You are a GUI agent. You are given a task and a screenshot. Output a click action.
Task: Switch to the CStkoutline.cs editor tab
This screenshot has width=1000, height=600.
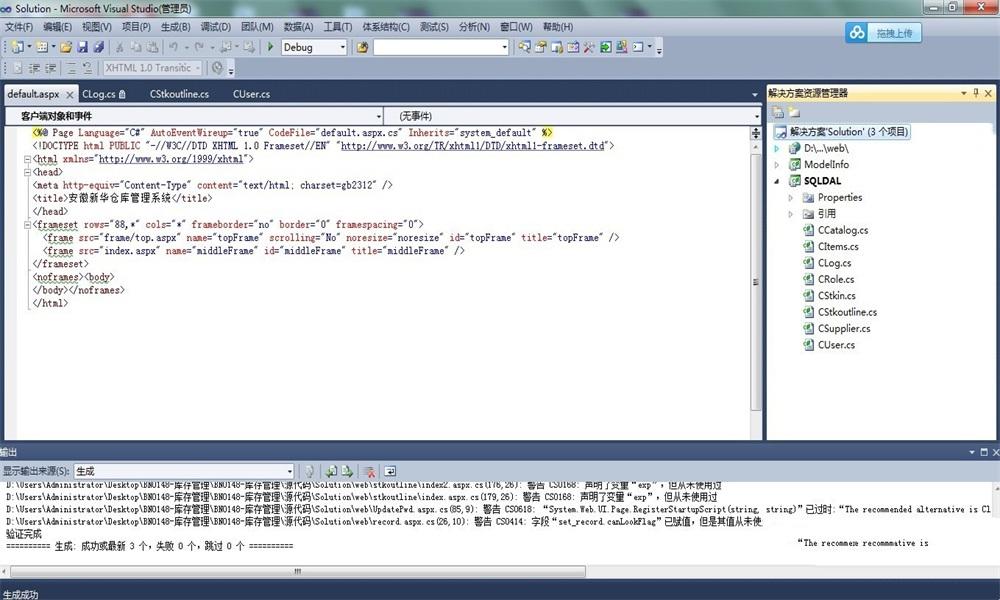179,94
